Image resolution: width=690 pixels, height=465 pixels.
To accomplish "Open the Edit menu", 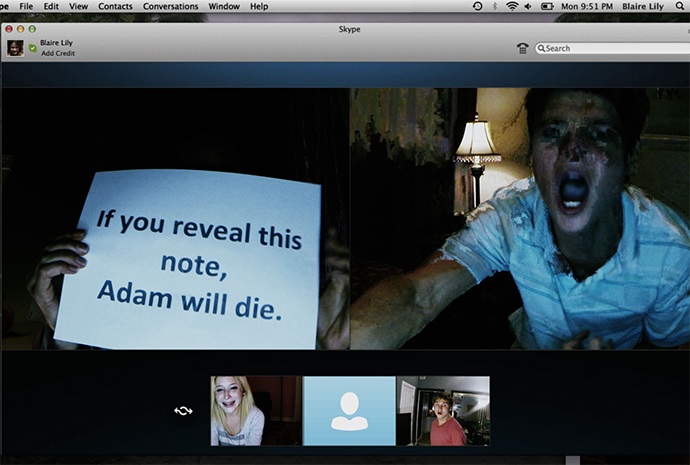I will [x=51, y=6].
